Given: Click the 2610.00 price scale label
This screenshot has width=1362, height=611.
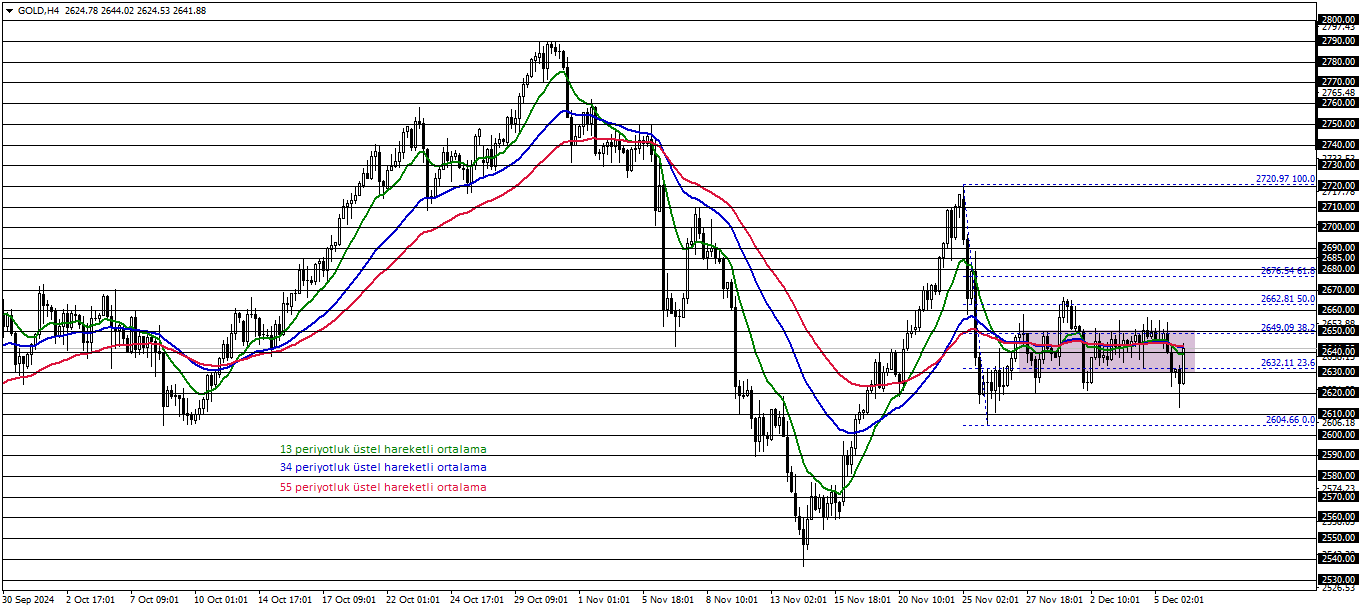Looking at the screenshot, I should [x=1338, y=414].
